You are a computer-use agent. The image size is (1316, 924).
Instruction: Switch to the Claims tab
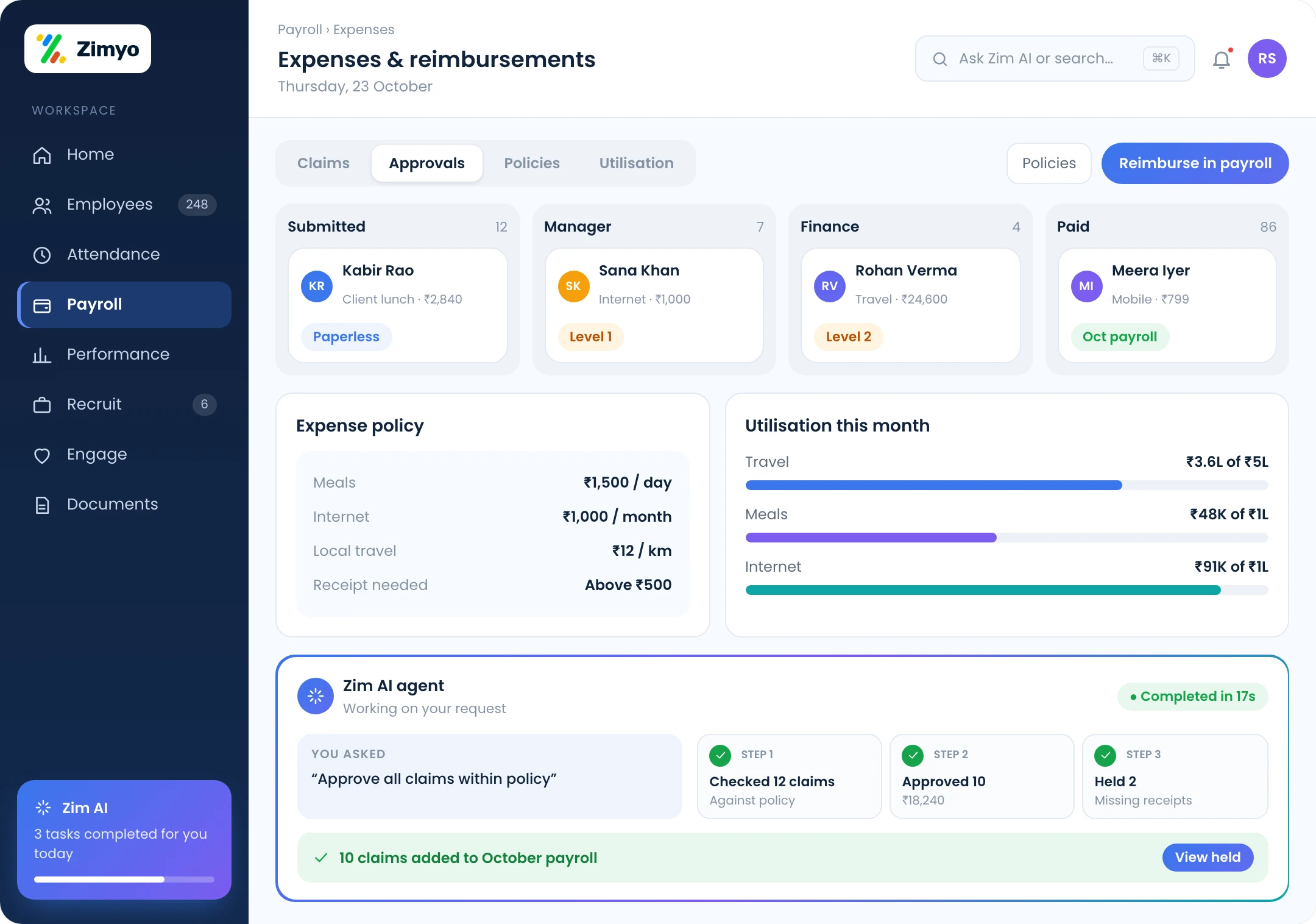tap(324, 163)
